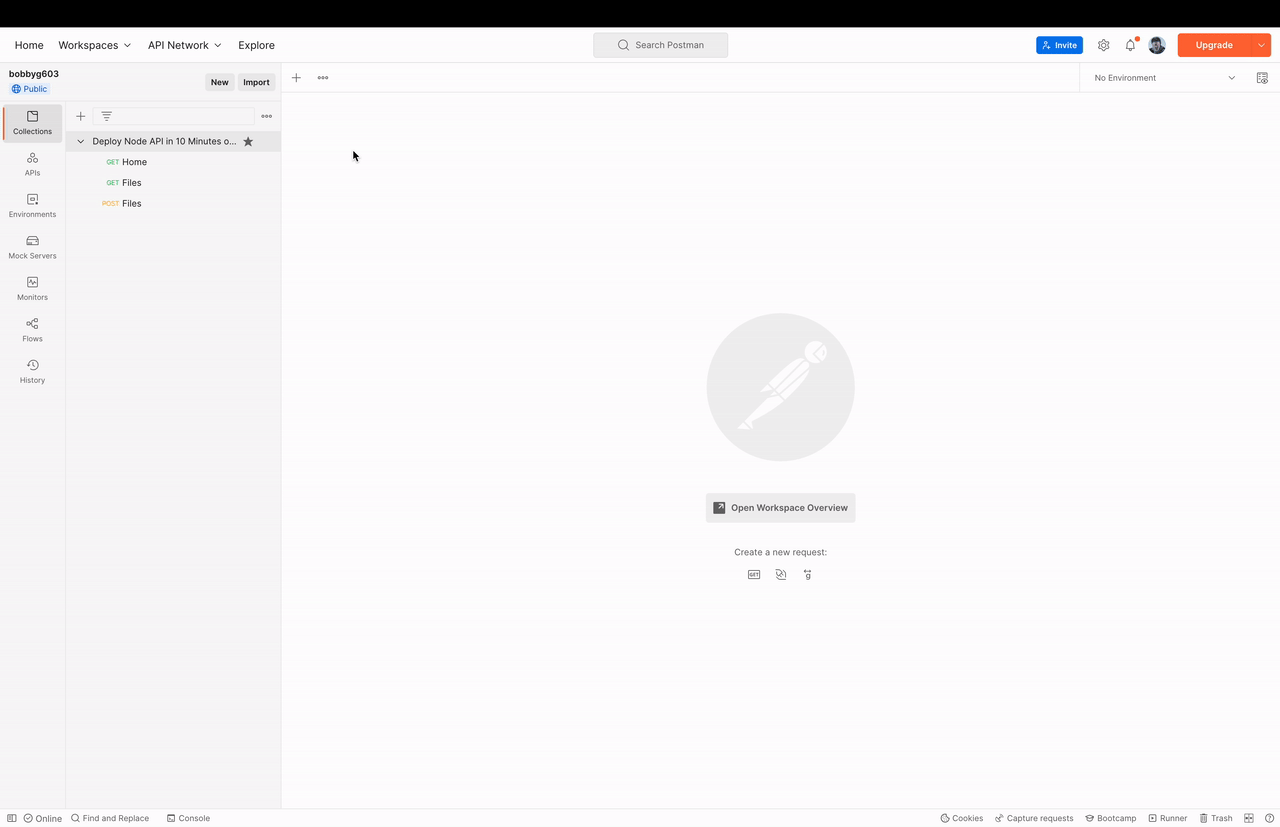Open the API Network menu

tap(183, 45)
